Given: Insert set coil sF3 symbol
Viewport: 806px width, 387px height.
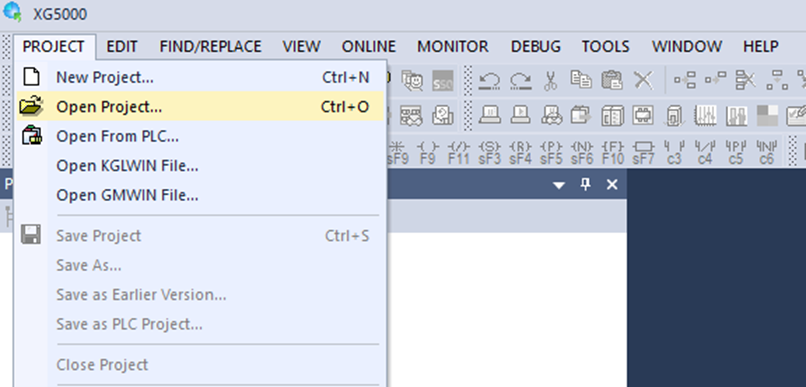Looking at the screenshot, I should pyautogui.click(x=489, y=153).
